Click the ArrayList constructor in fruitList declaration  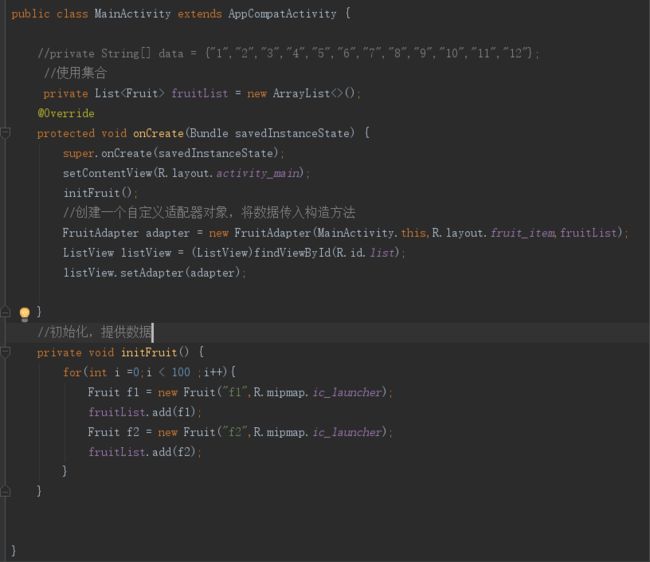click(x=314, y=93)
